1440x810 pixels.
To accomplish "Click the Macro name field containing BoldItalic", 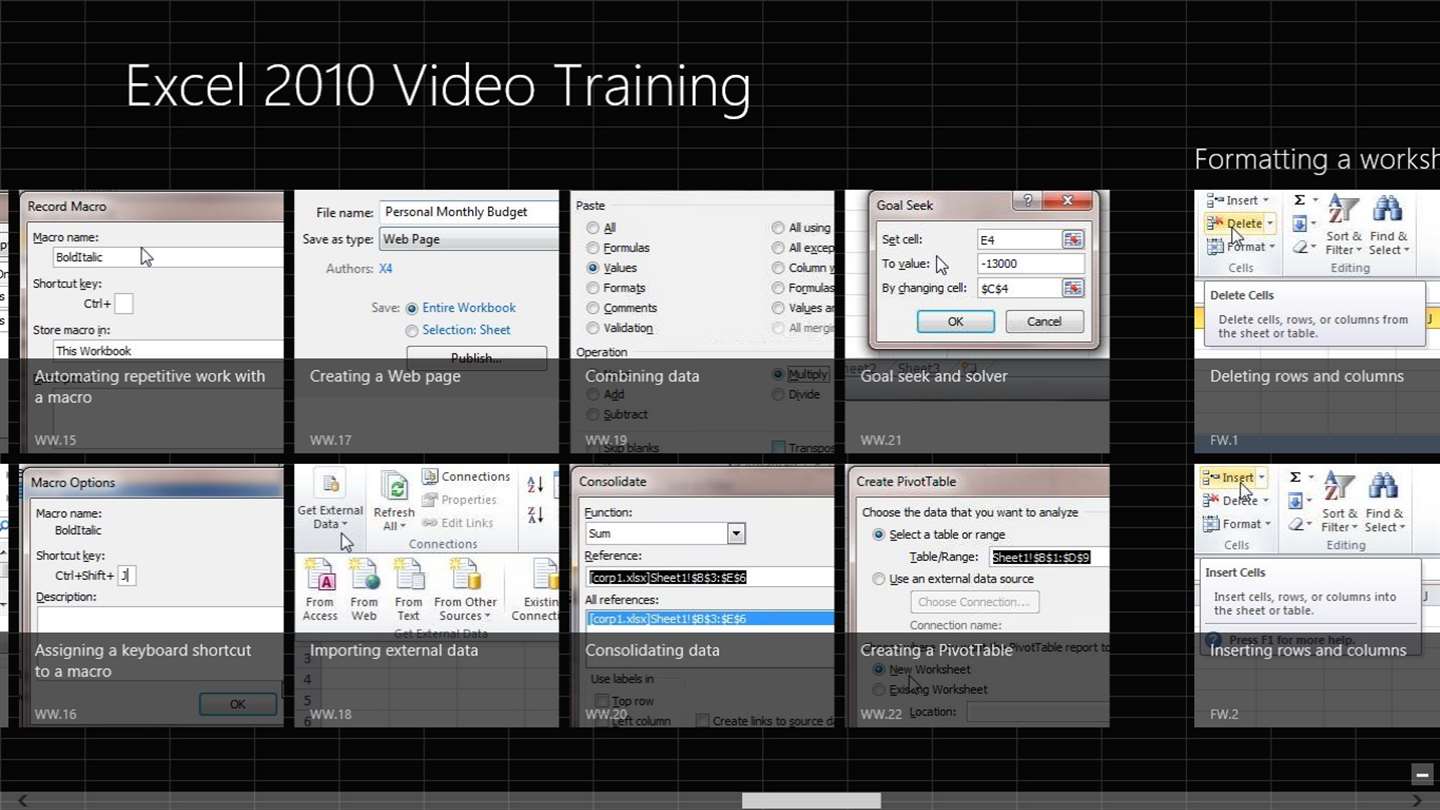I will pos(168,257).
